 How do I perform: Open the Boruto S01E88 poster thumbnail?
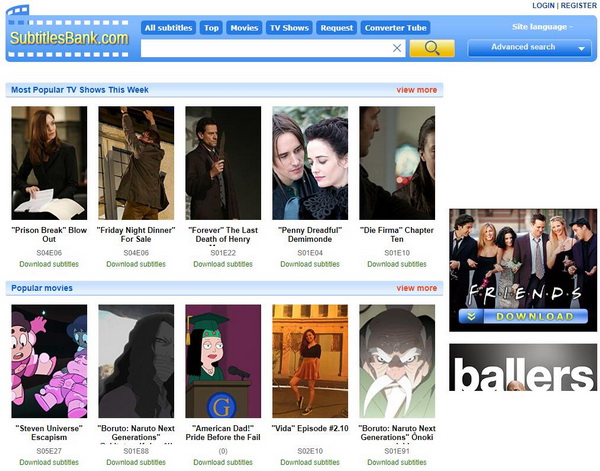(x=136, y=361)
